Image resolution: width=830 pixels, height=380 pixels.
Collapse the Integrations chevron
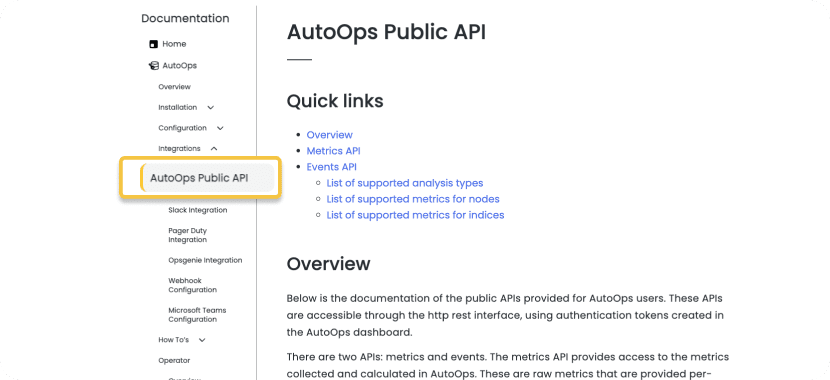[214, 149]
